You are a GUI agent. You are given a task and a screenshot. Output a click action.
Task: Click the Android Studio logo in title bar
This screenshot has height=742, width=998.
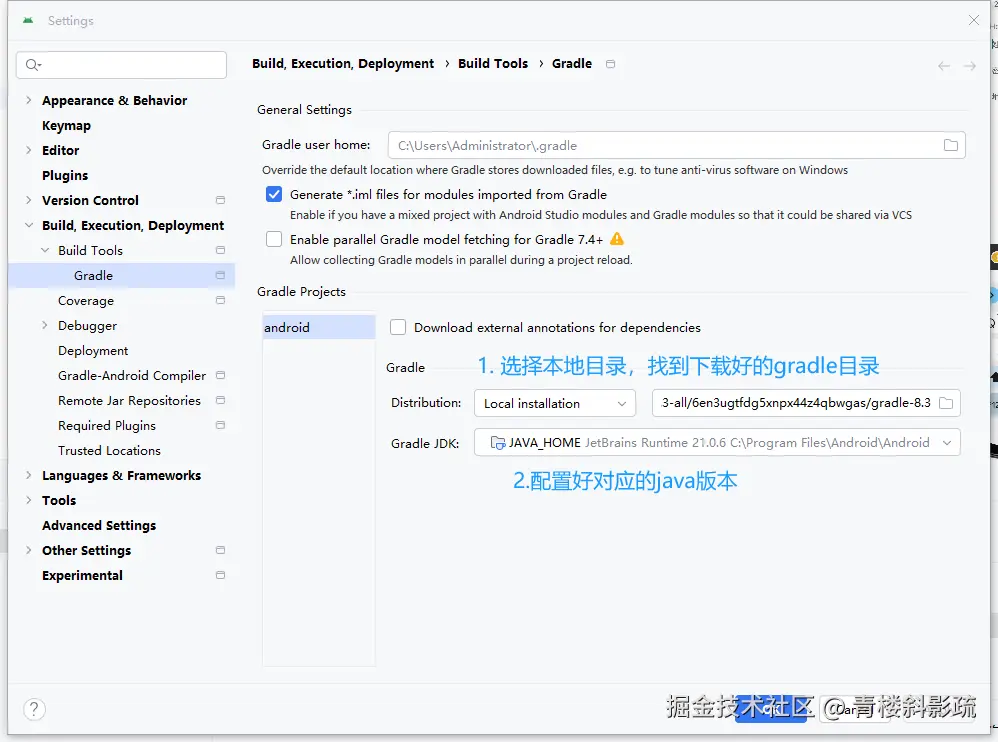(28, 20)
